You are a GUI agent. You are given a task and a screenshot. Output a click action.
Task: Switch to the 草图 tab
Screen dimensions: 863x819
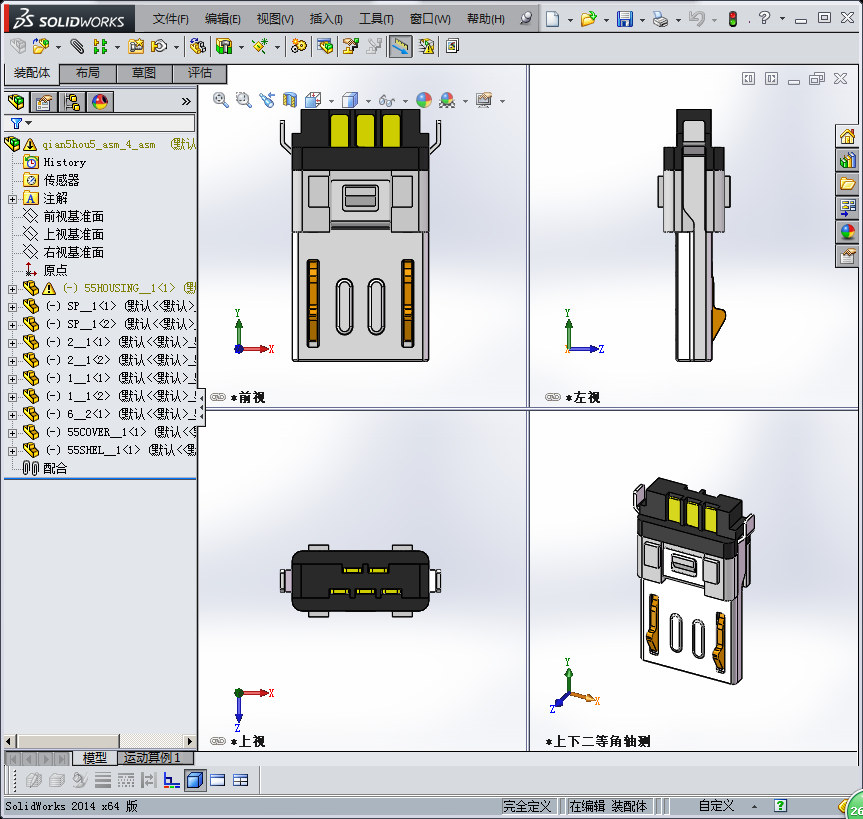pyautogui.click(x=144, y=73)
